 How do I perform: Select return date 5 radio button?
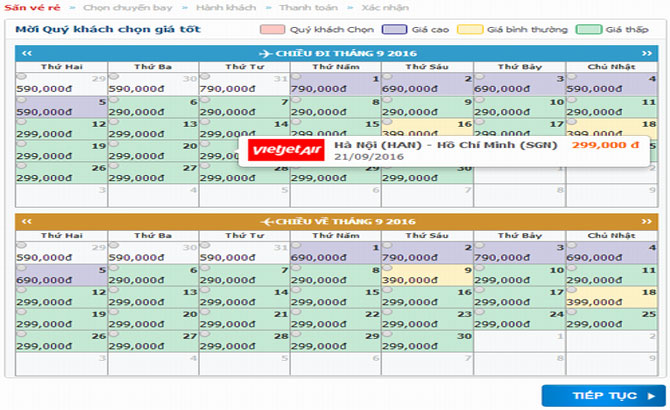(x=20, y=266)
